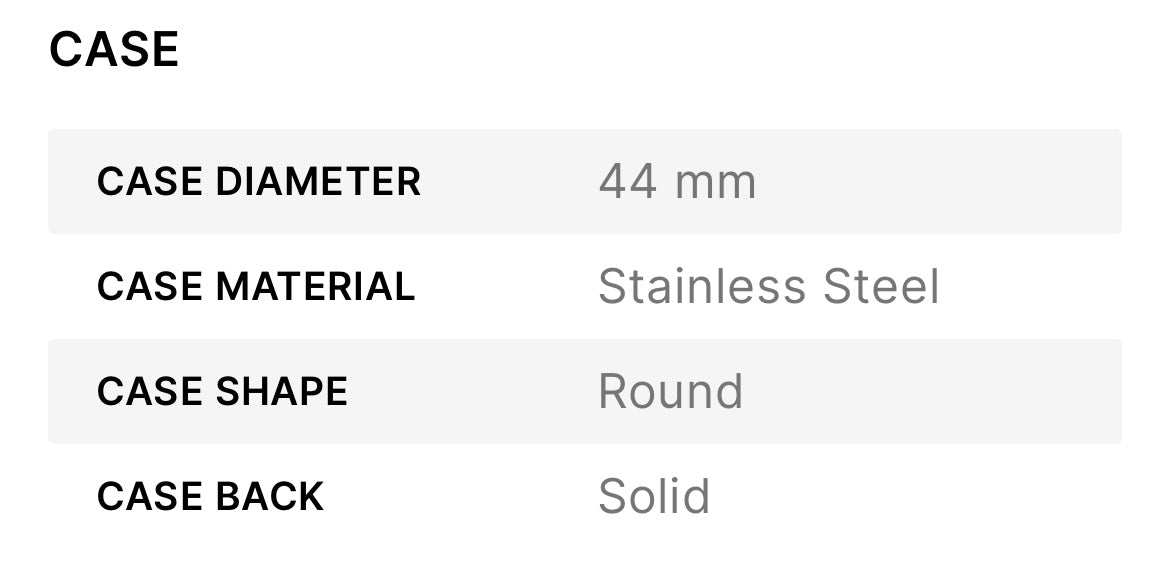Select the CASE SHAPE label
This screenshot has height=582, width=1170.
pos(222,392)
